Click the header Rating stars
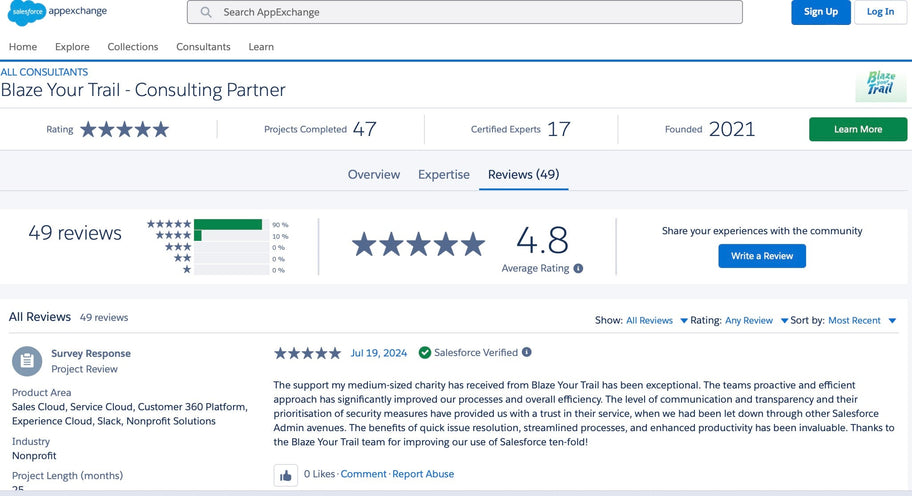 point(124,129)
